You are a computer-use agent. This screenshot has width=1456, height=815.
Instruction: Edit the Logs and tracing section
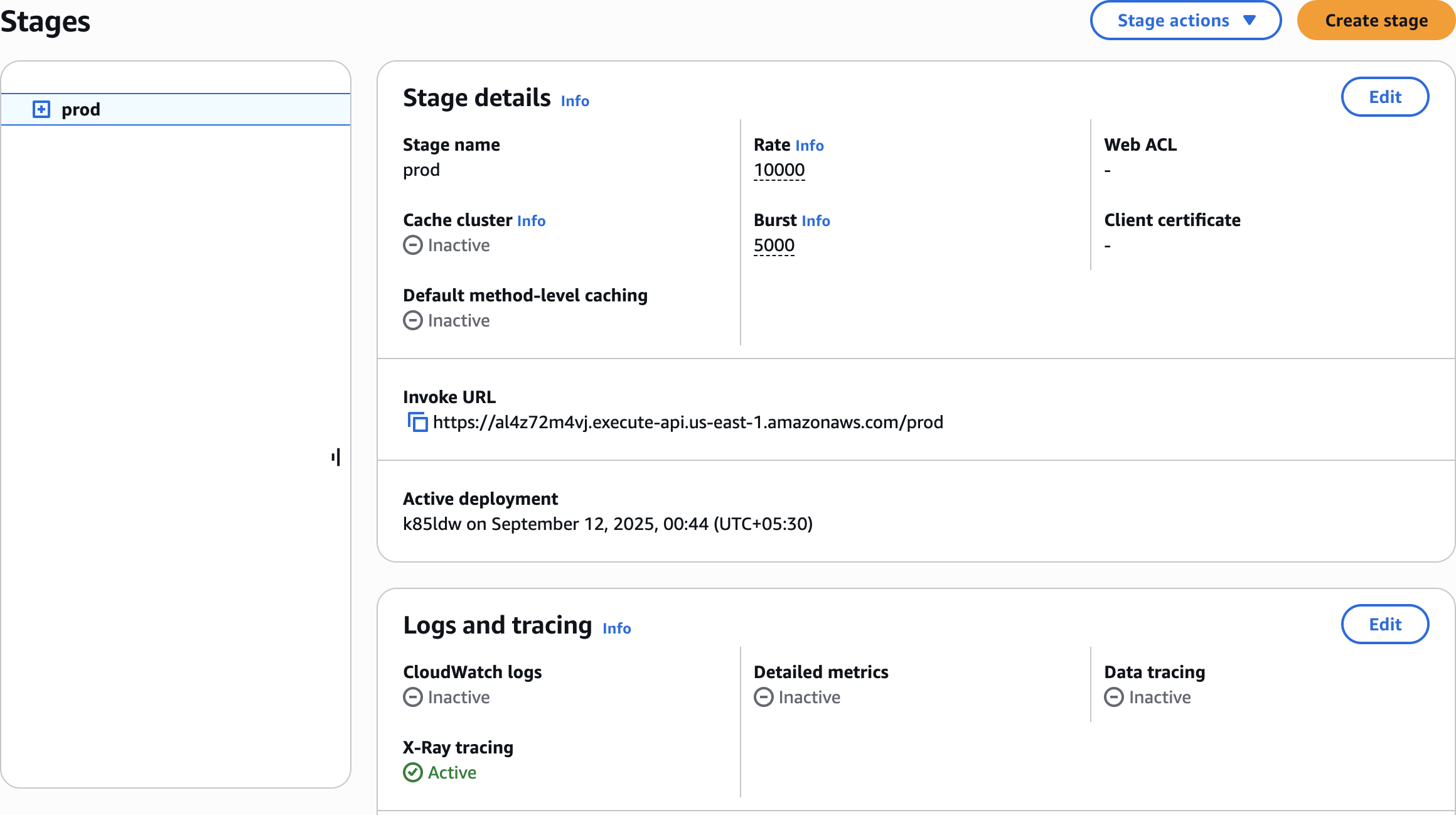1384,624
